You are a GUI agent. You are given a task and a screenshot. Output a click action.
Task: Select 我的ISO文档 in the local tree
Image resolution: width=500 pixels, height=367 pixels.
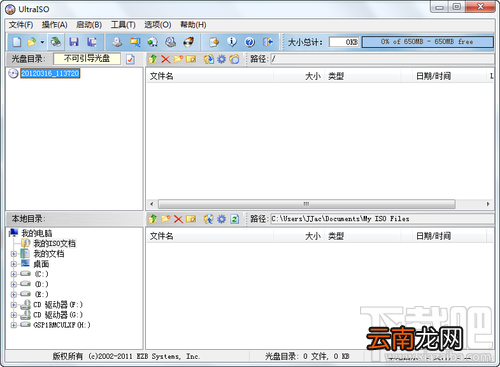click(54, 243)
